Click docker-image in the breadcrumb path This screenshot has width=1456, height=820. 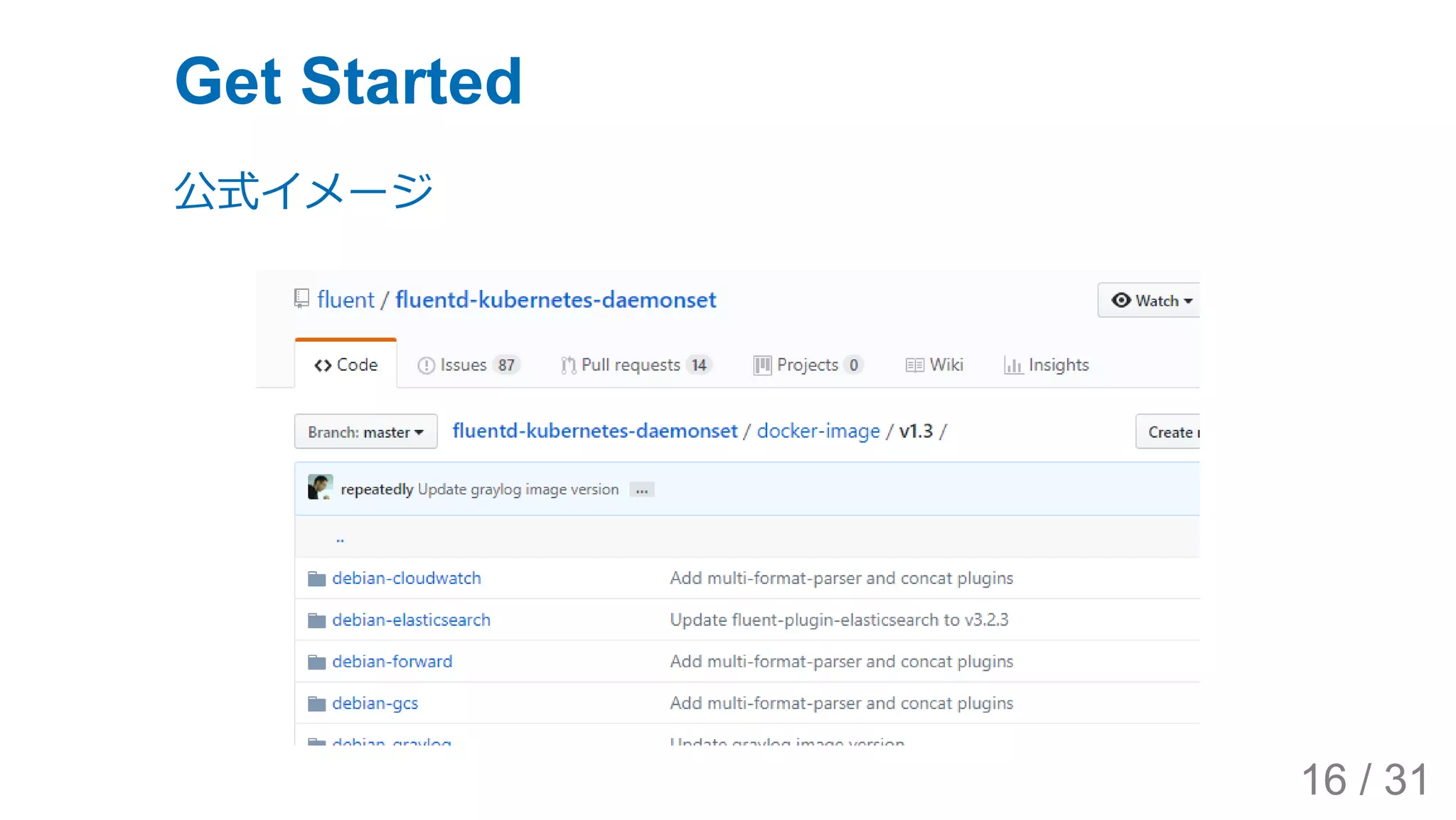818,431
